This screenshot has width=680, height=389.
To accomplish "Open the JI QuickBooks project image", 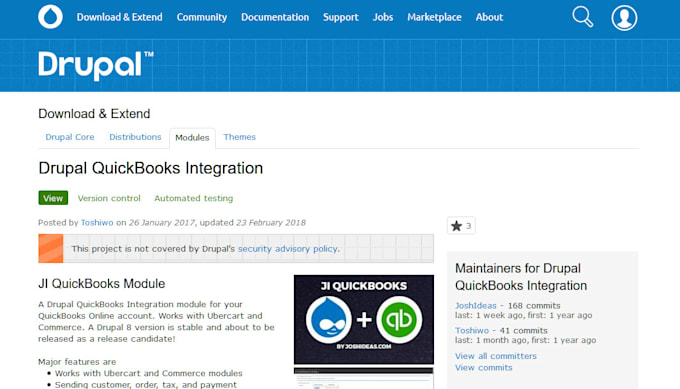I will [363, 319].
